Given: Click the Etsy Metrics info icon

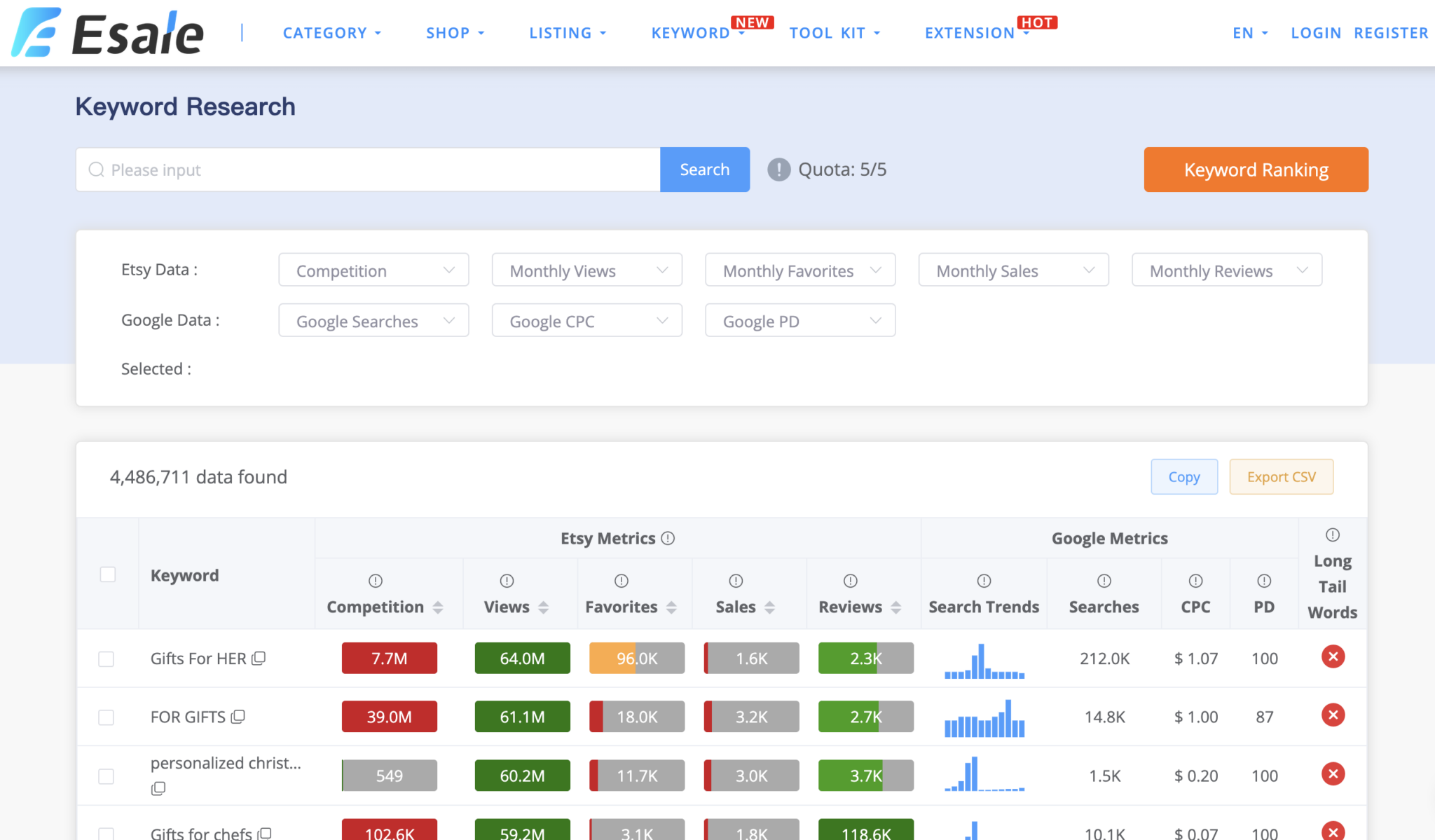Looking at the screenshot, I should click(668, 538).
